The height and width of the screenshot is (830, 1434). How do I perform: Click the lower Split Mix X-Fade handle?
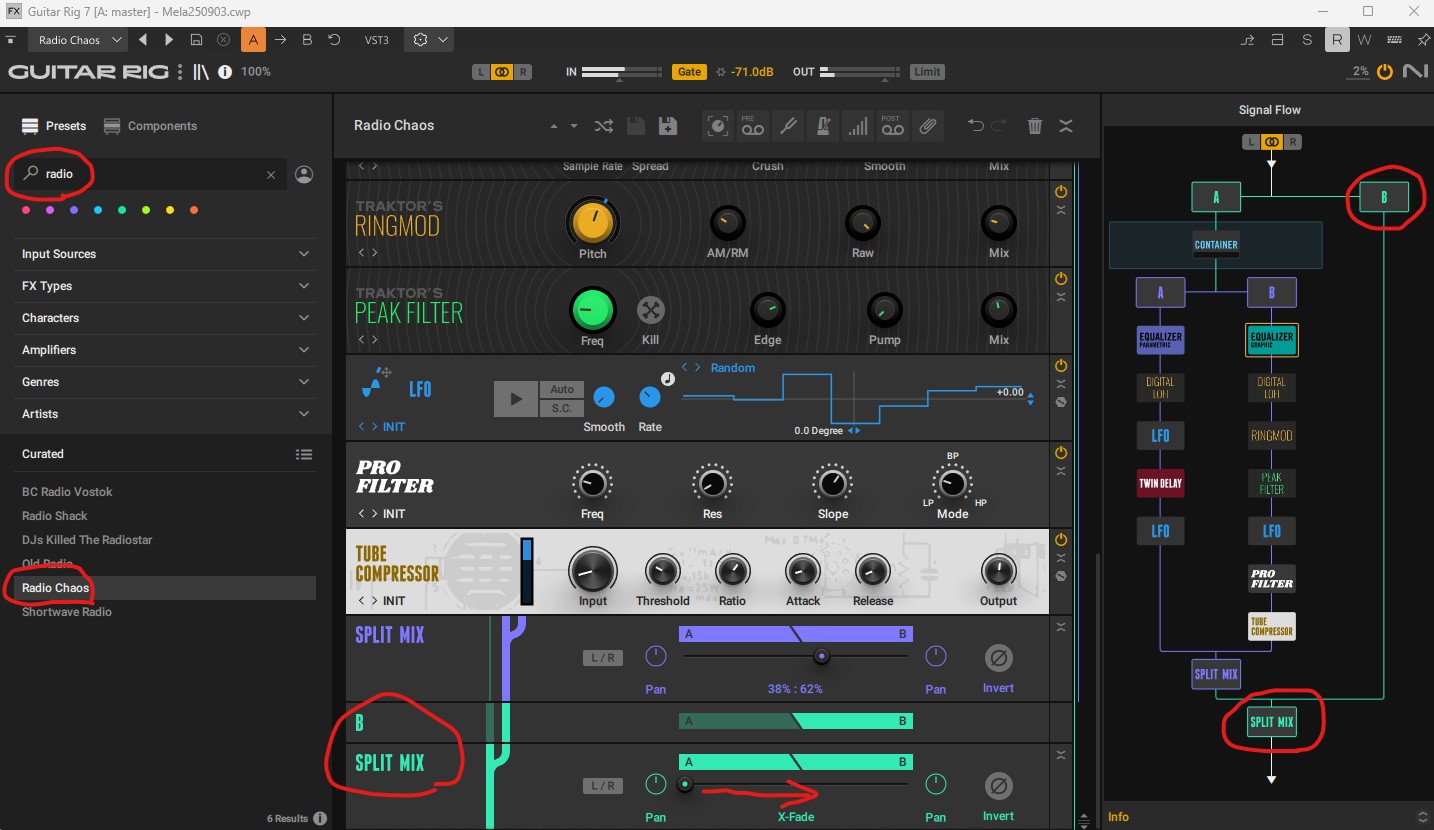click(x=685, y=785)
